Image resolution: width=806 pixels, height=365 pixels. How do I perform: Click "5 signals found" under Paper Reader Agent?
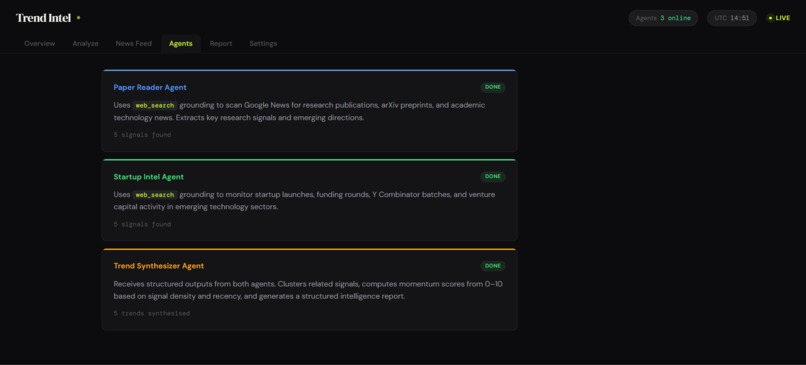click(x=142, y=135)
